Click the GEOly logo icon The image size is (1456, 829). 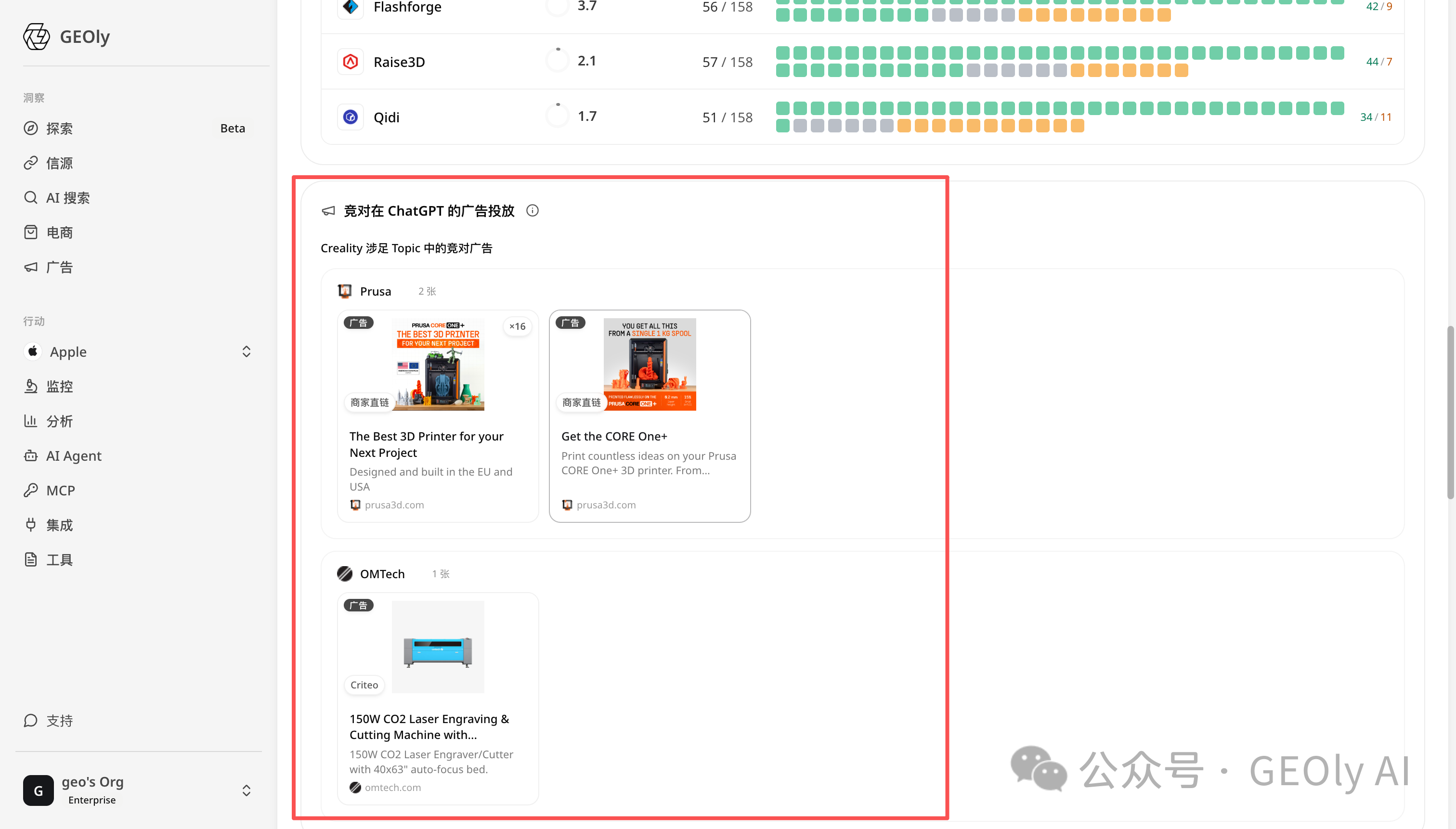point(37,37)
